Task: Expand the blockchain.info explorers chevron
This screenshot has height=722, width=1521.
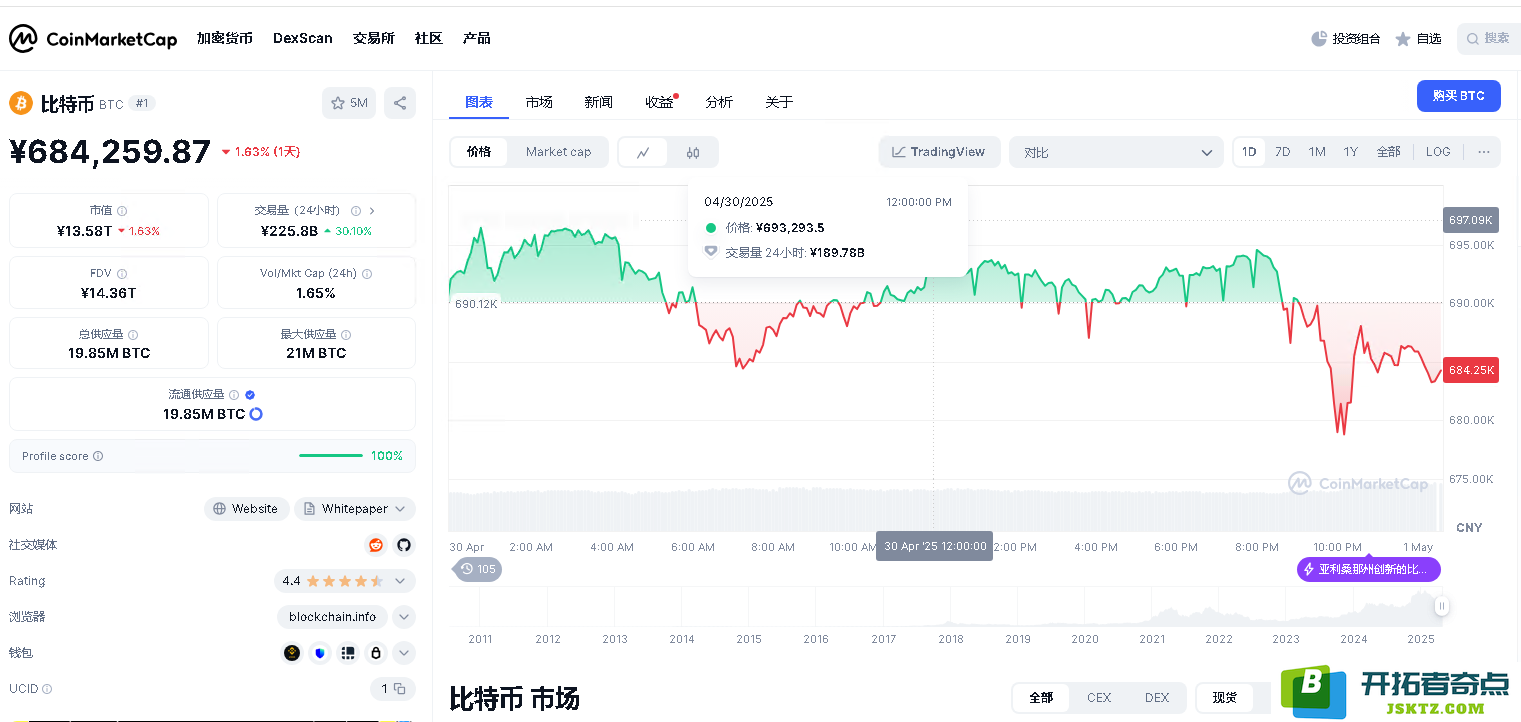Action: [x=404, y=617]
